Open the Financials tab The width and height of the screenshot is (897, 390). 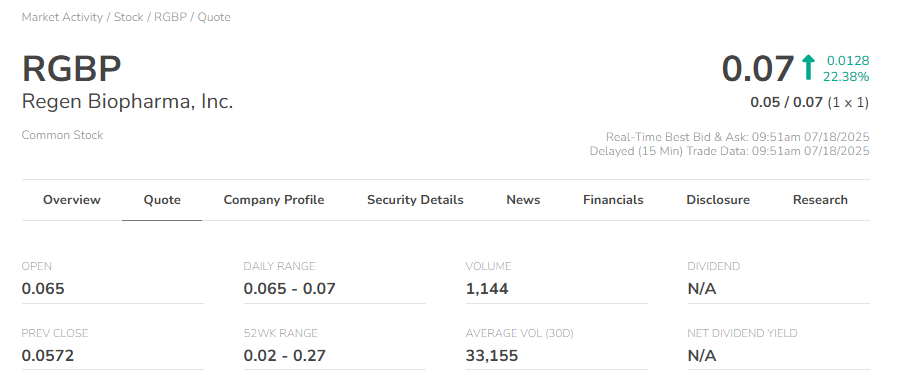(x=613, y=200)
